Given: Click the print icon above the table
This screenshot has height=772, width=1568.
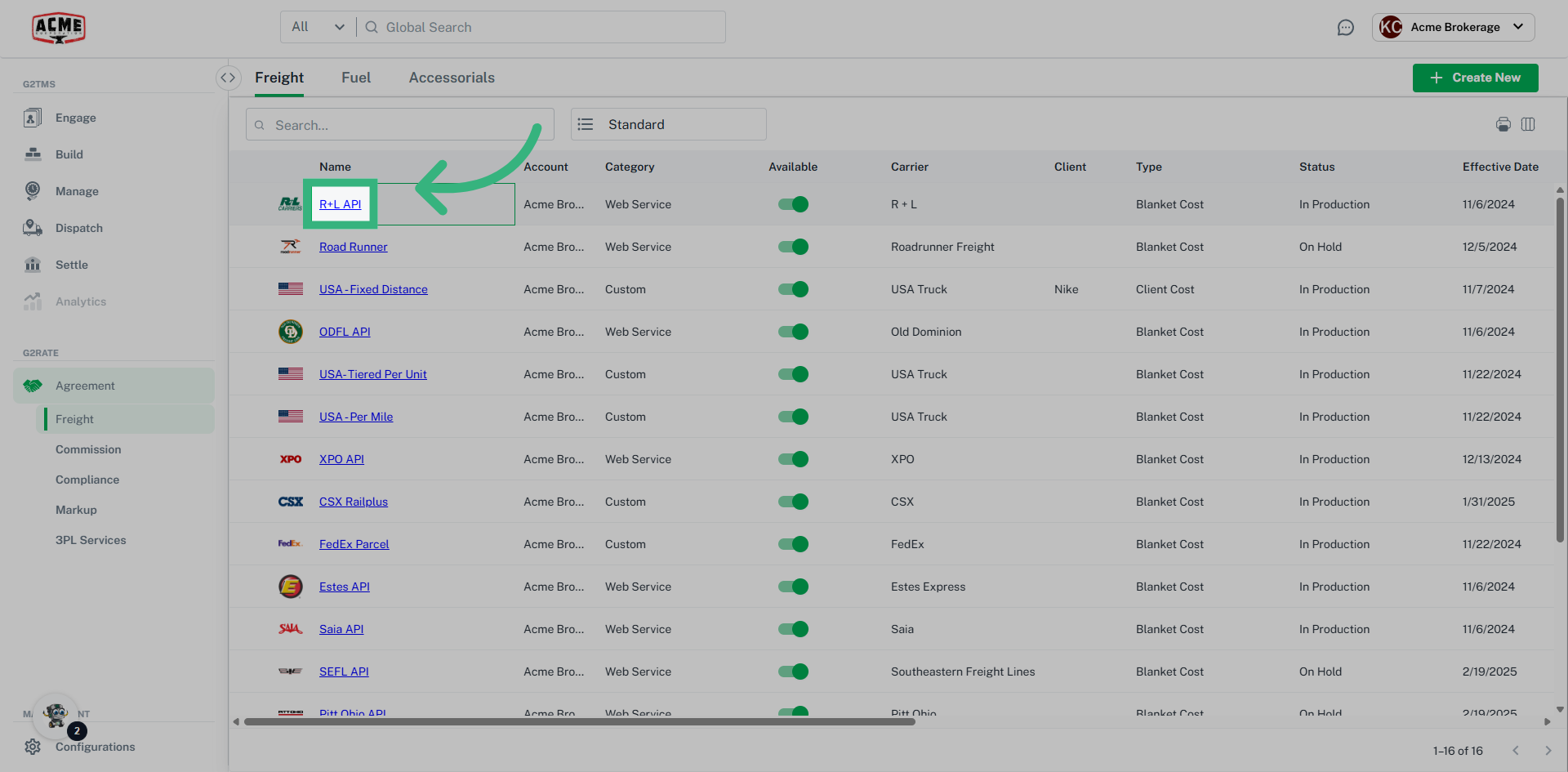Looking at the screenshot, I should tap(1503, 124).
